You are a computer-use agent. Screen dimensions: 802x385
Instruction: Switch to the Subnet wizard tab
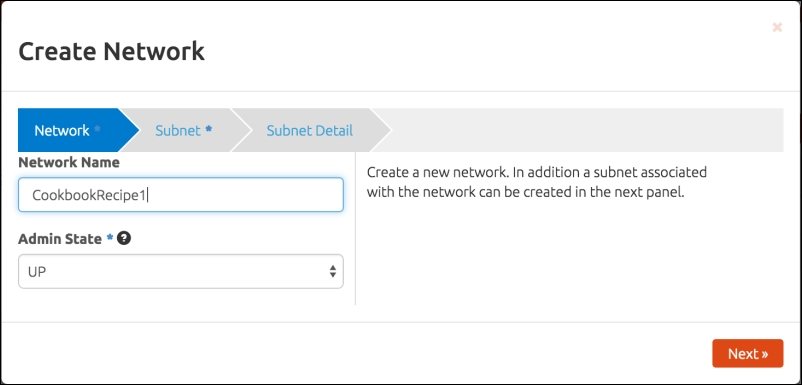pyautogui.click(x=184, y=130)
